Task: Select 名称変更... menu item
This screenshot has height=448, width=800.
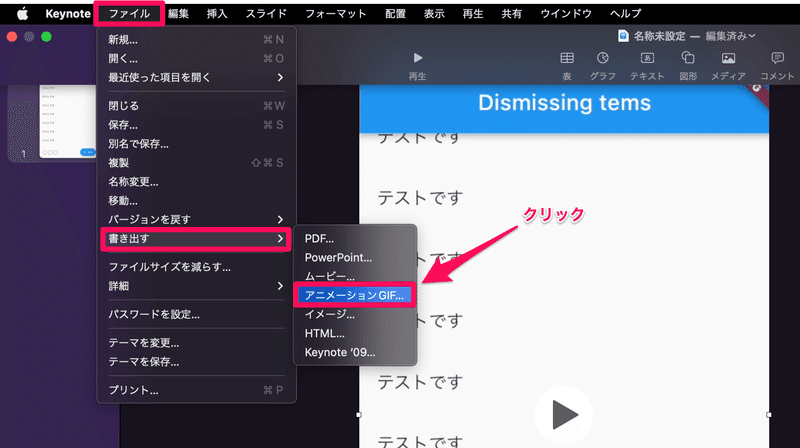Action: point(196,182)
